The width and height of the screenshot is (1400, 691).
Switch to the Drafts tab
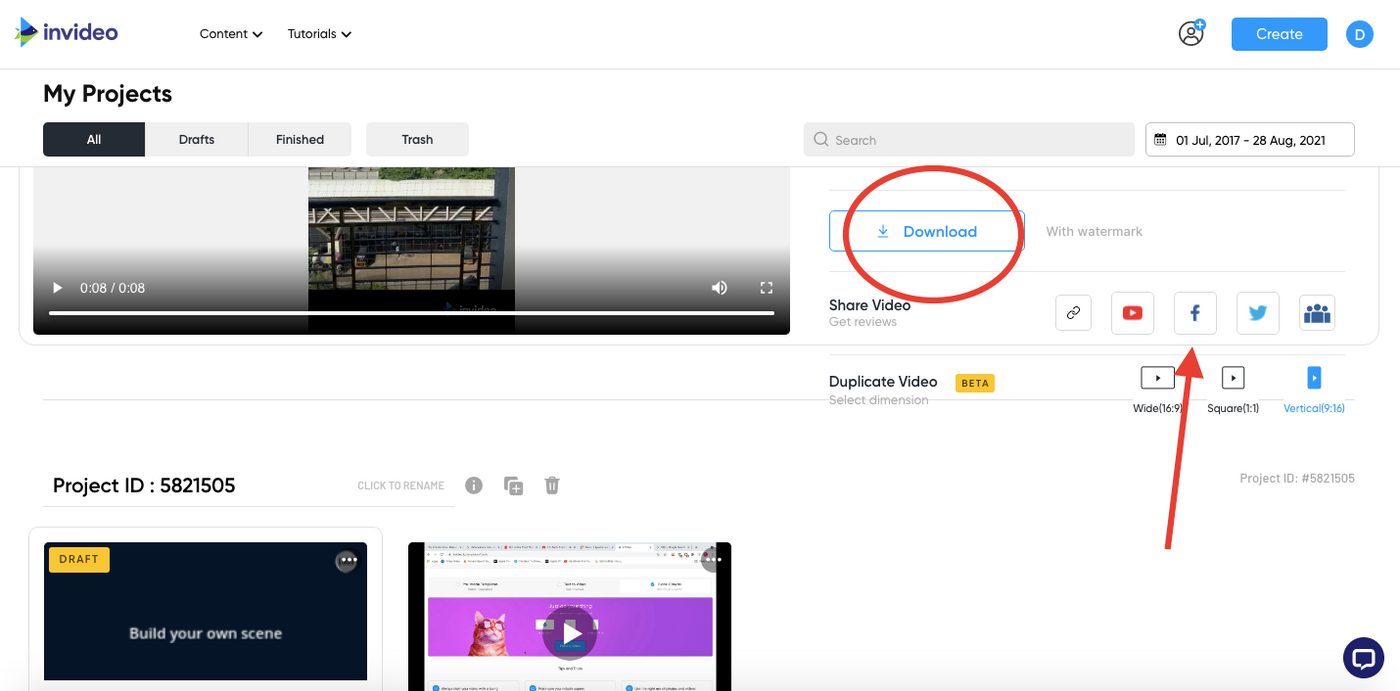[196, 140]
